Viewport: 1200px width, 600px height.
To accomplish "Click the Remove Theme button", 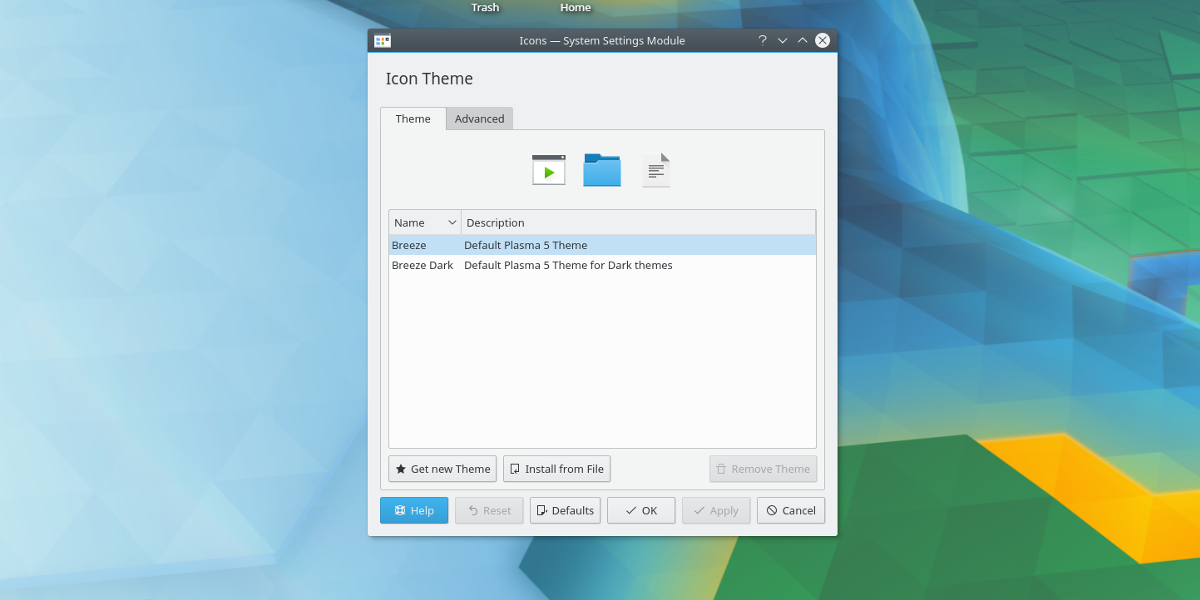I will coord(763,469).
